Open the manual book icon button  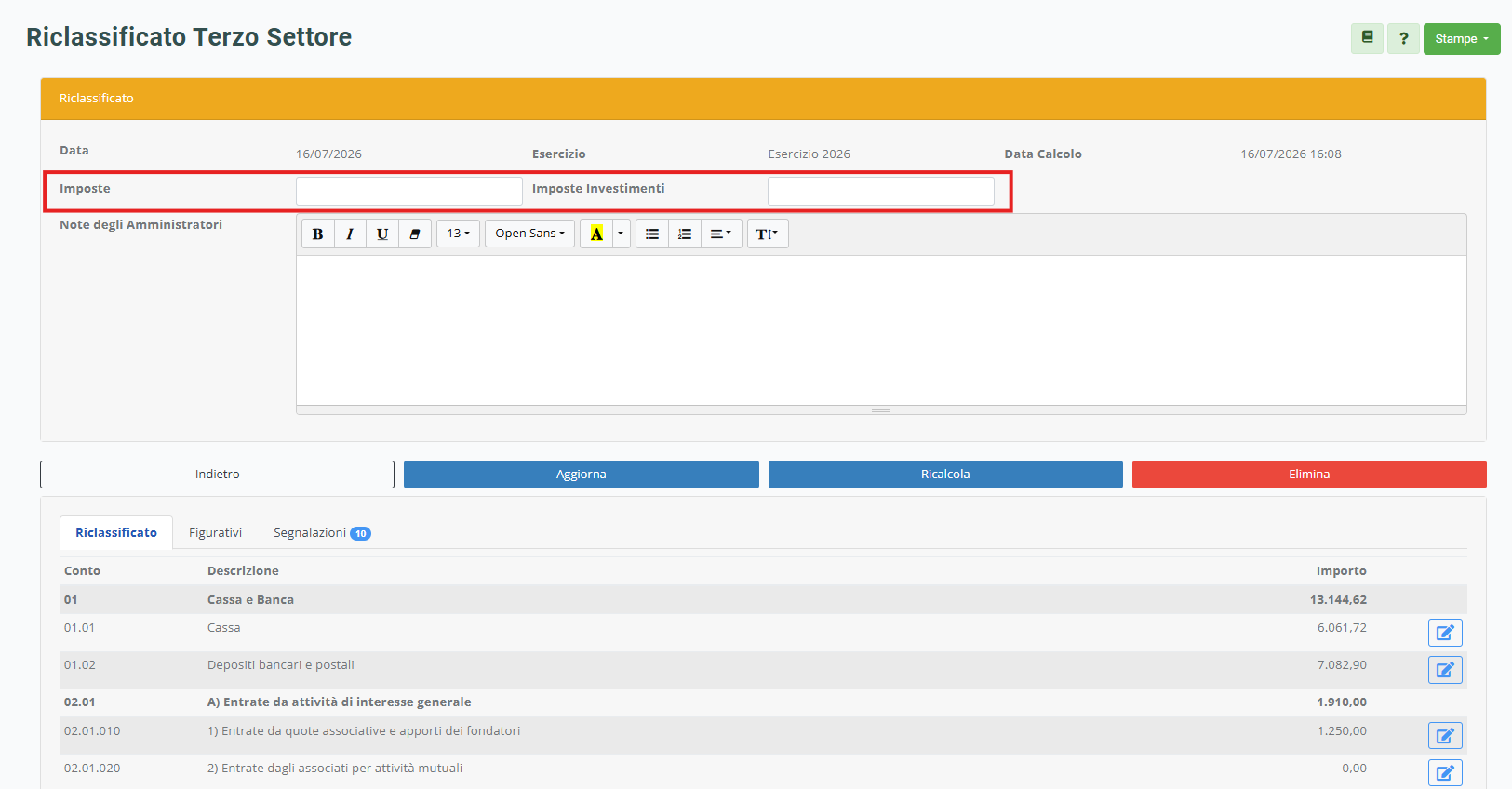click(1367, 39)
